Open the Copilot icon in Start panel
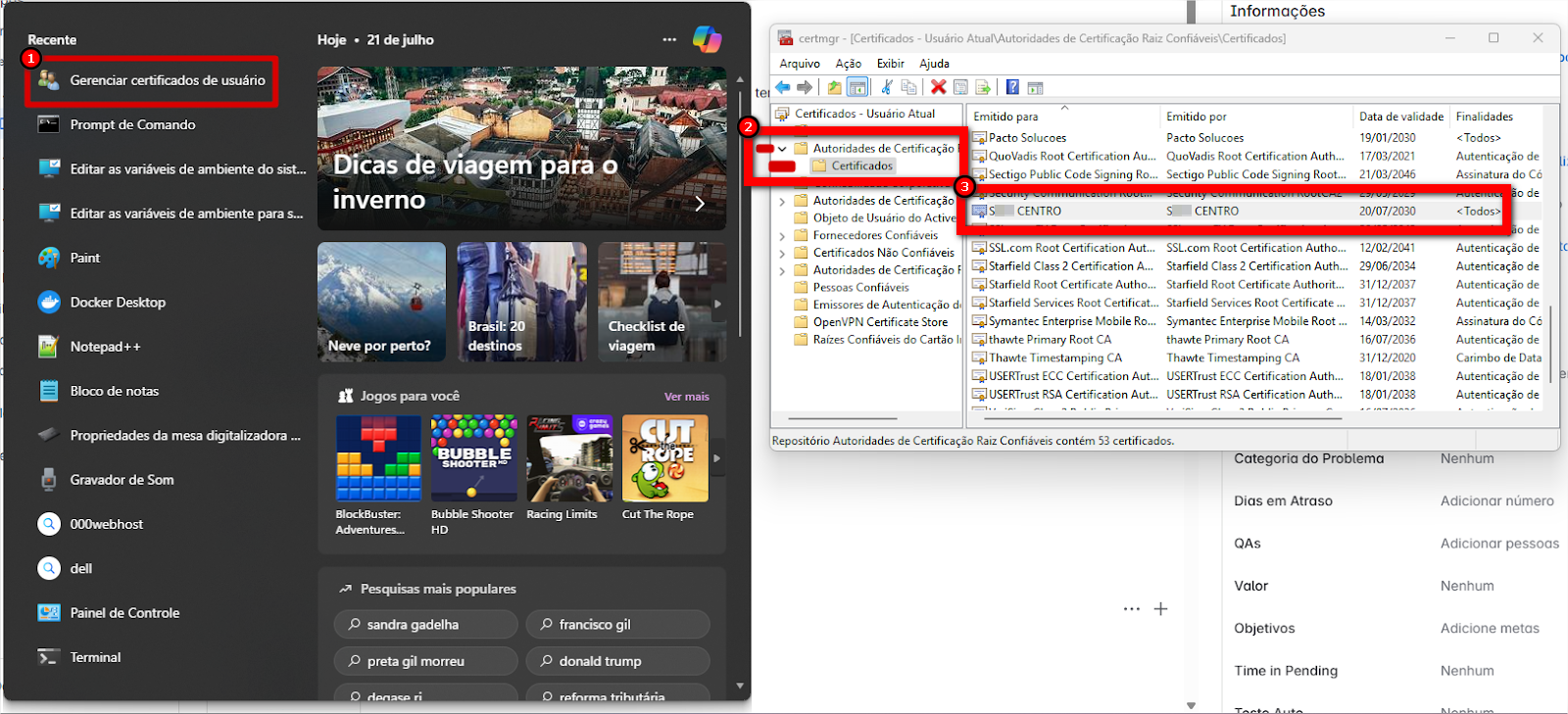The image size is (1568, 714). tap(707, 39)
